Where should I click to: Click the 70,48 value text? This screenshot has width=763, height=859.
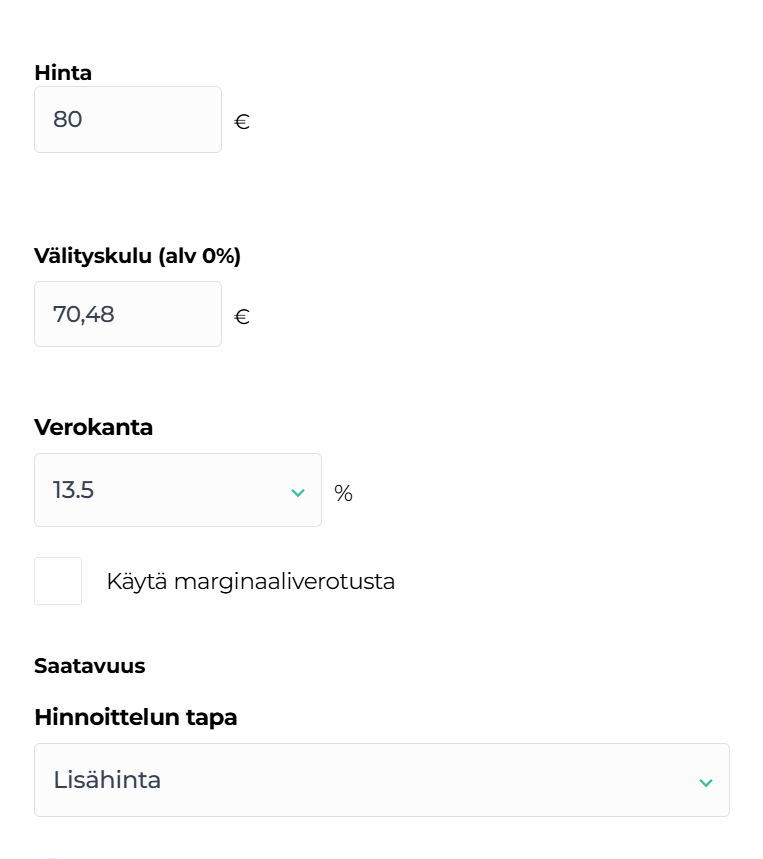(x=83, y=315)
